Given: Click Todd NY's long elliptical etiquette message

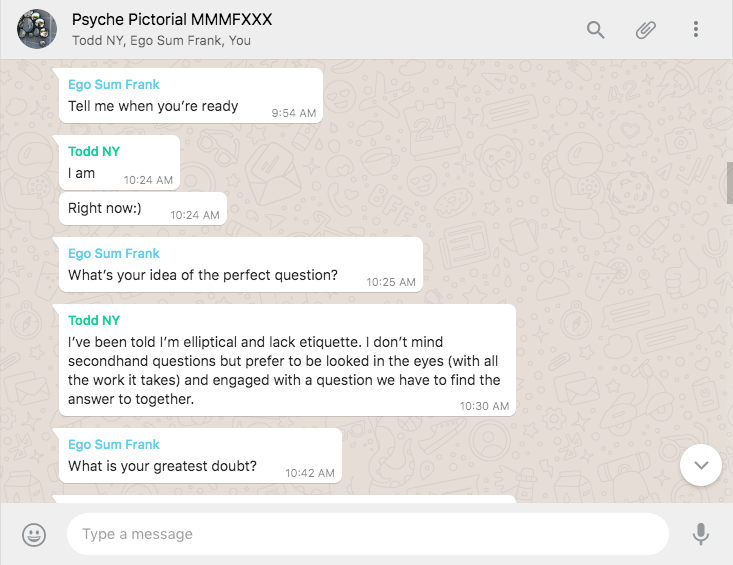Looking at the screenshot, I should click(x=284, y=370).
